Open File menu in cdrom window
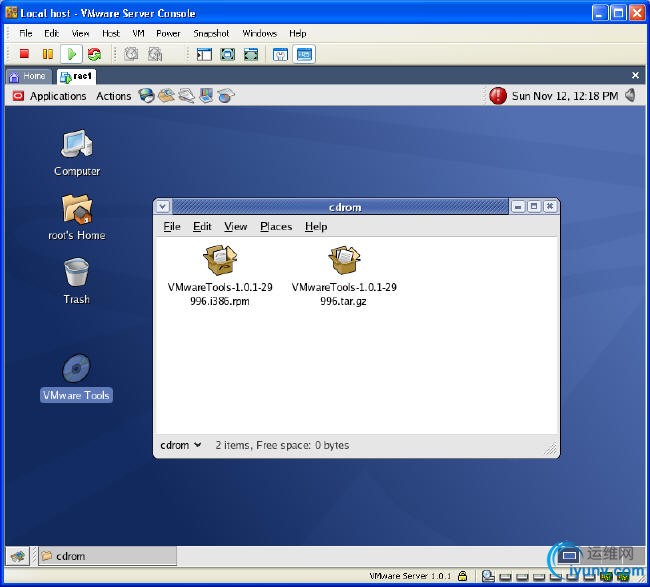Image resolution: width=650 pixels, height=587 pixels. coord(172,226)
